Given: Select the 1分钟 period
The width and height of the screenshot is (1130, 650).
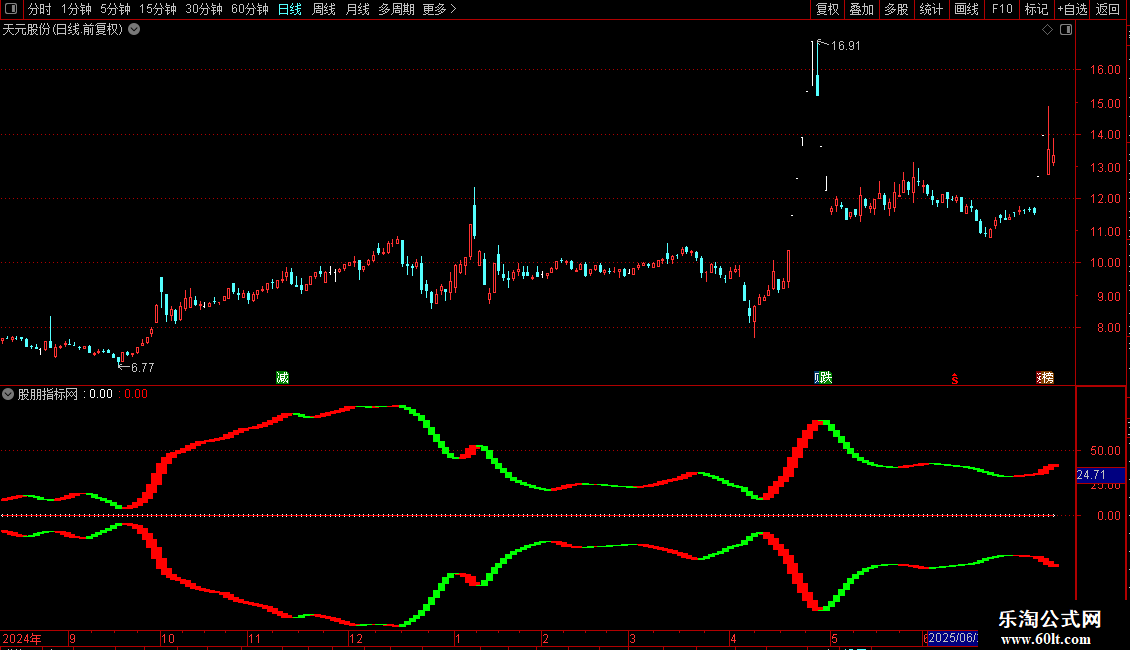Looking at the screenshot, I should (76, 9).
